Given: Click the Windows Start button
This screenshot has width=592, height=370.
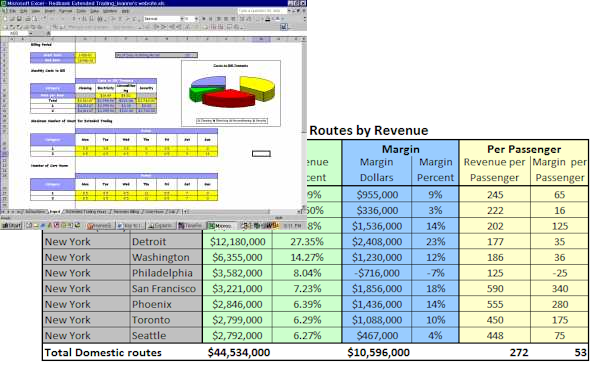Looking at the screenshot, I should click(11, 225).
